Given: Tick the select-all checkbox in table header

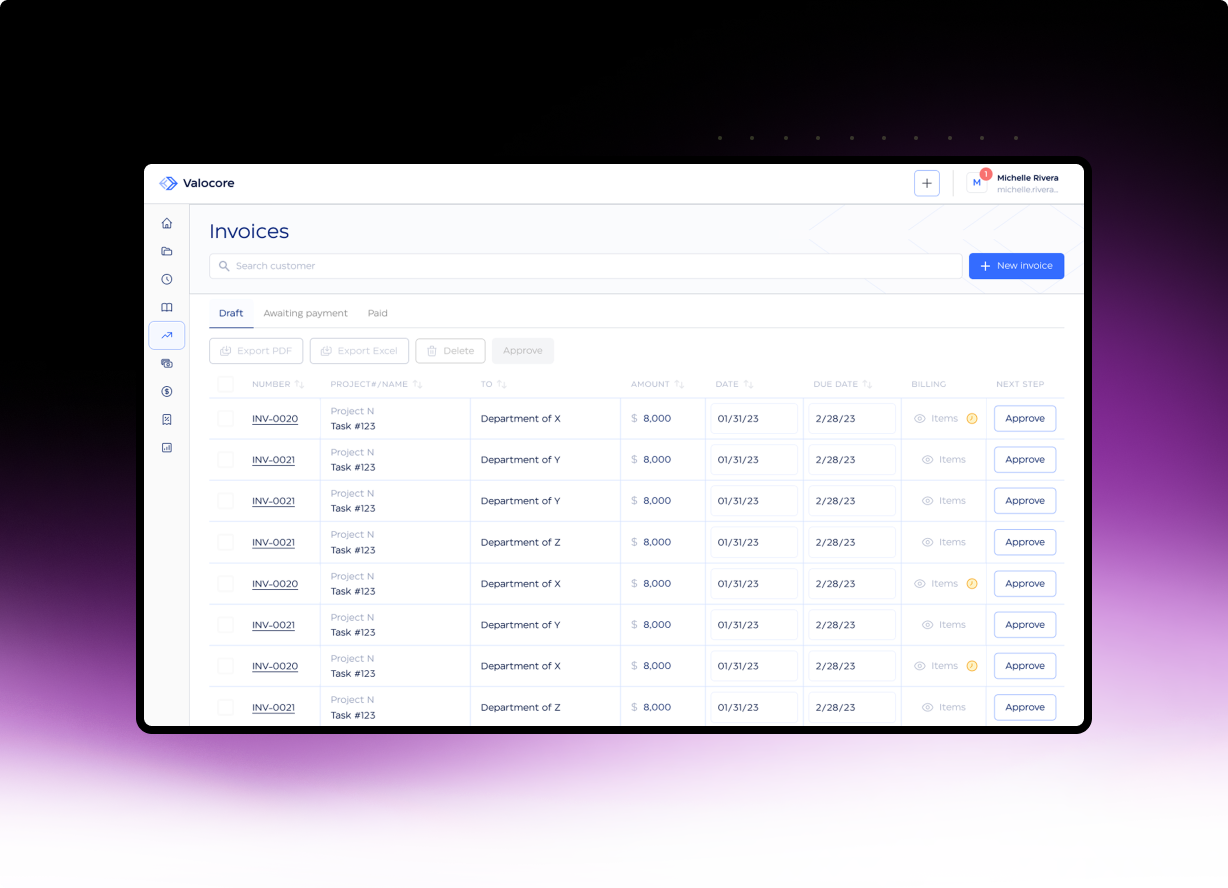Looking at the screenshot, I should click(x=225, y=384).
